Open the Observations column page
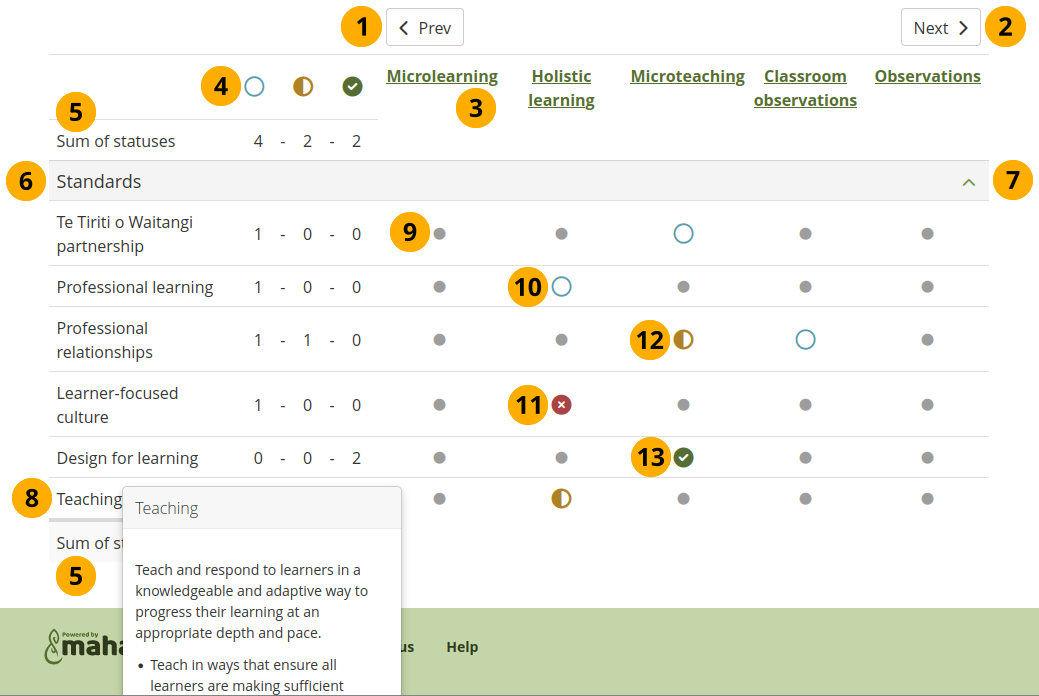This screenshot has width=1039, height=696. pyautogui.click(x=927, y=77)
